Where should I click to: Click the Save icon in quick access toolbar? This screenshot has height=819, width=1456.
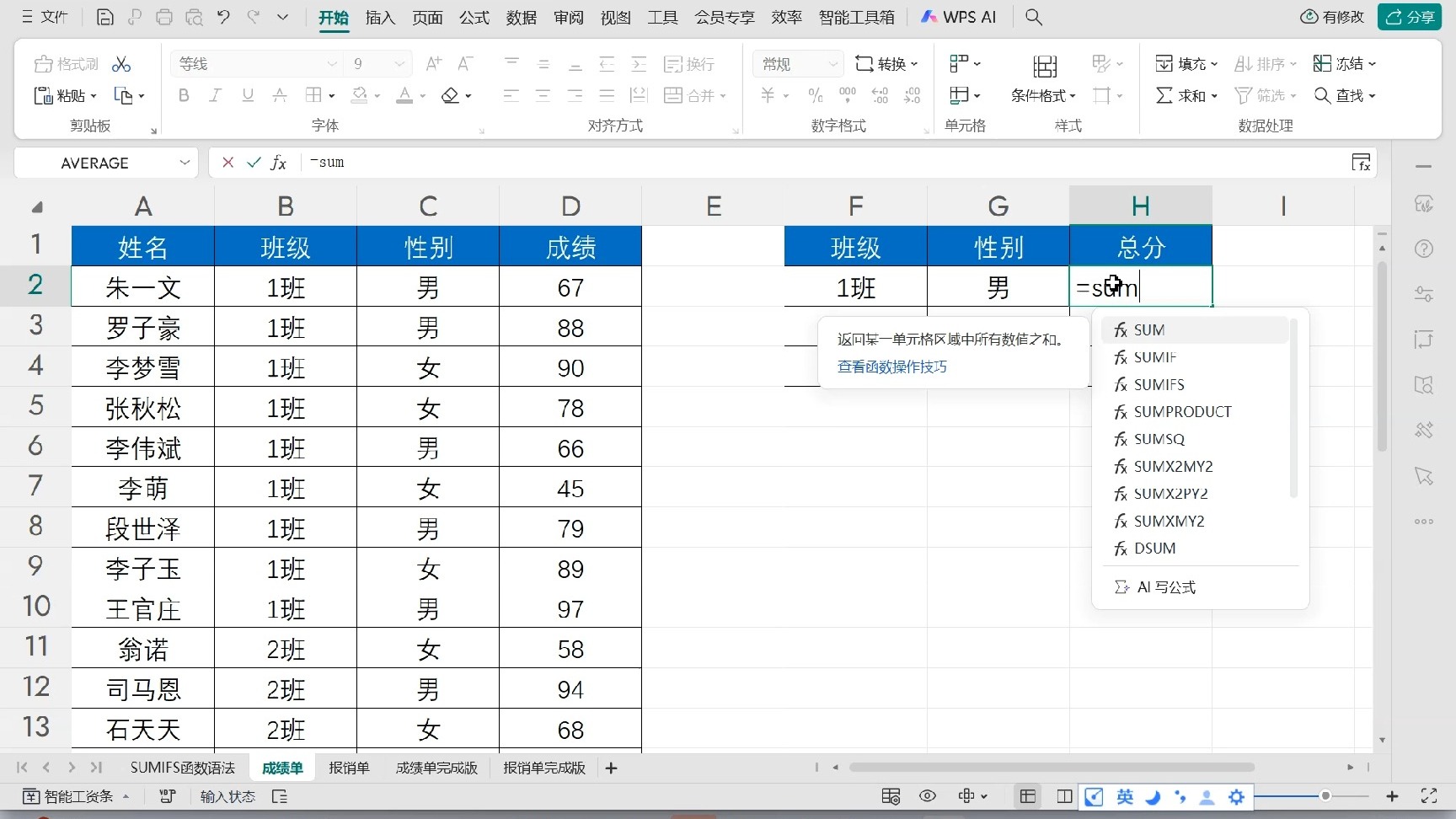point(104,17)
